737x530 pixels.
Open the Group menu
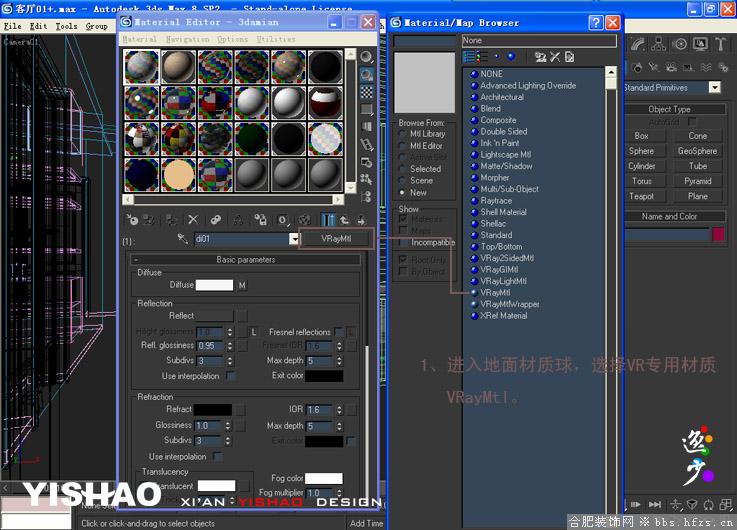pyautogui.click(x=96, y=26)
